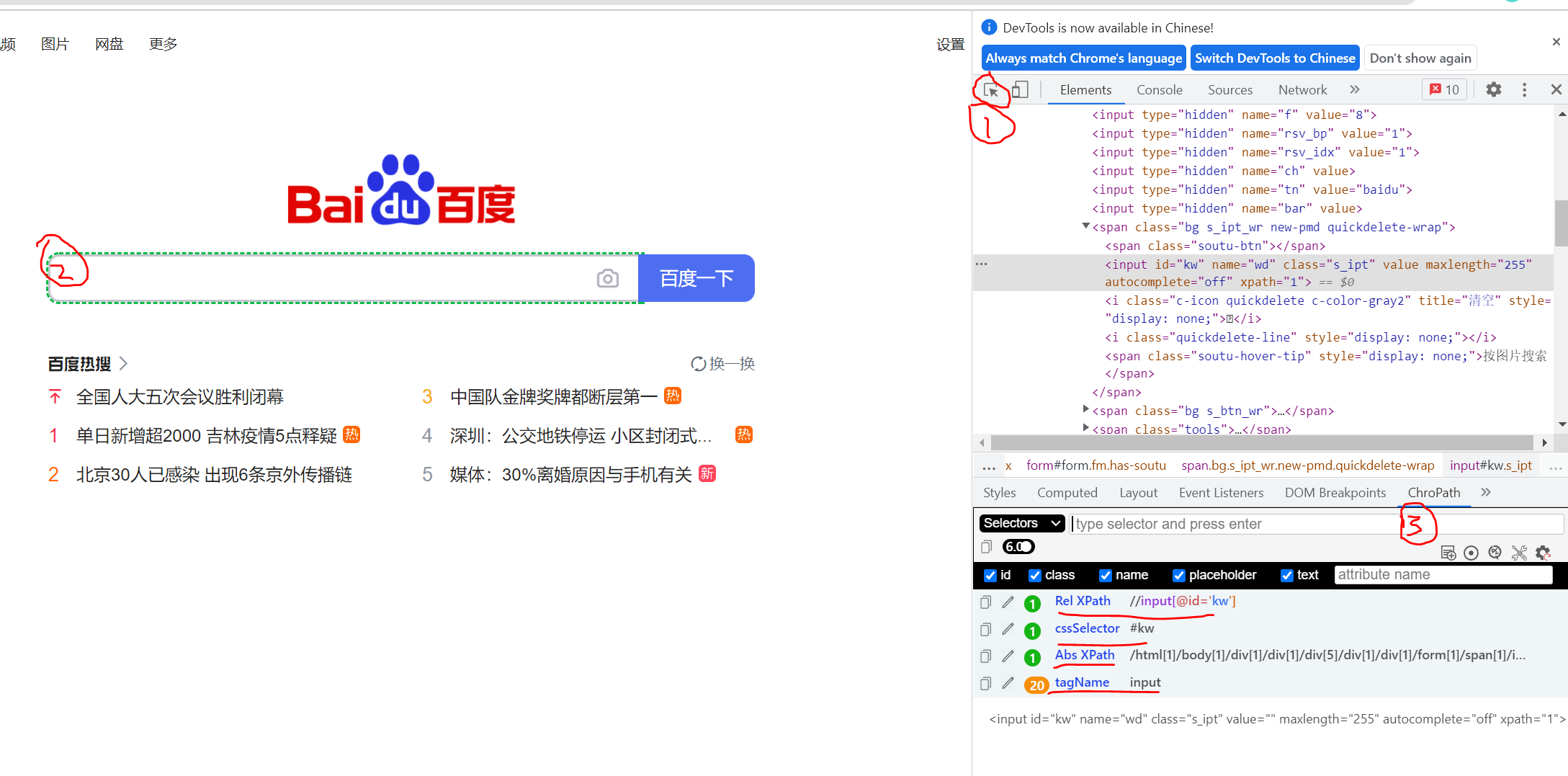Image resolution: width=1568 pixels, height=776 pixels.
Task: Click the 换一换 refresh icon
Action: point(698,364)
